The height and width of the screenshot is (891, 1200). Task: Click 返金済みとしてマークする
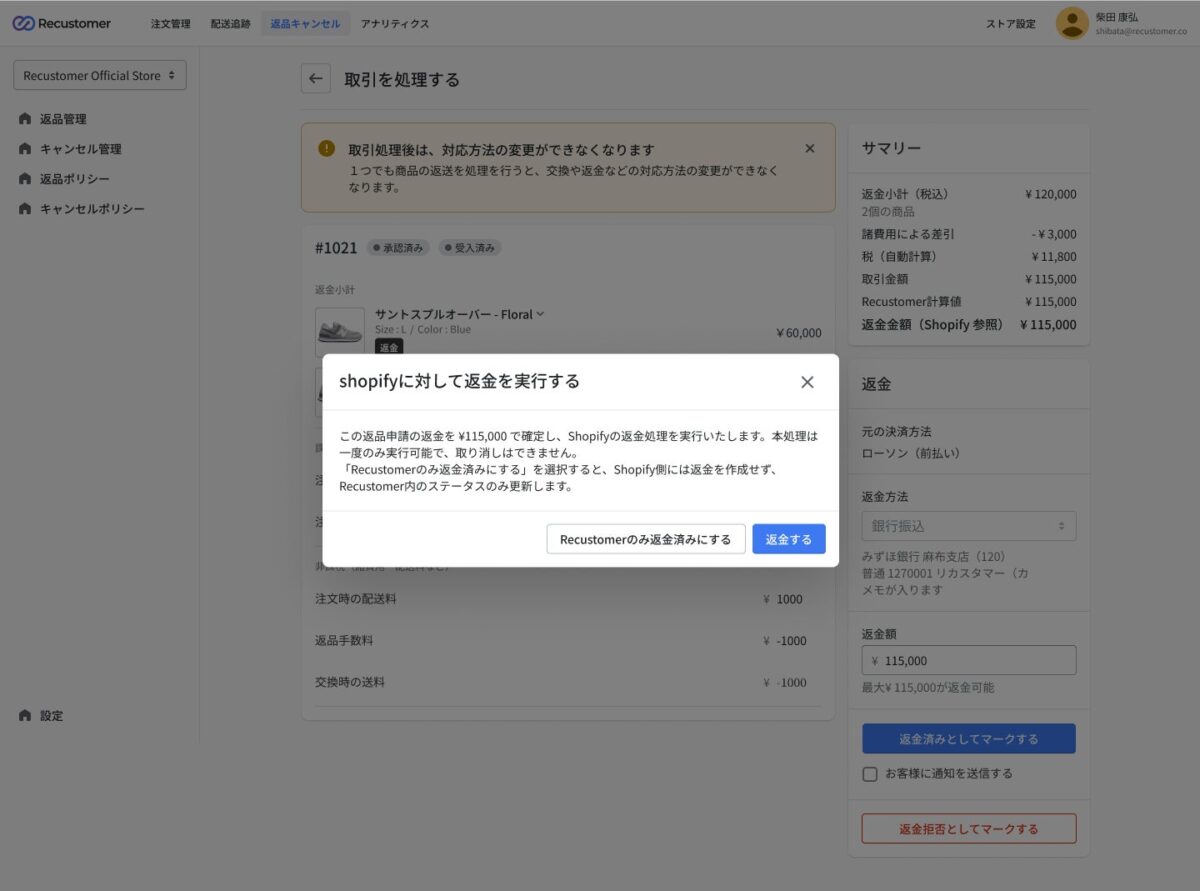[968, 738]
